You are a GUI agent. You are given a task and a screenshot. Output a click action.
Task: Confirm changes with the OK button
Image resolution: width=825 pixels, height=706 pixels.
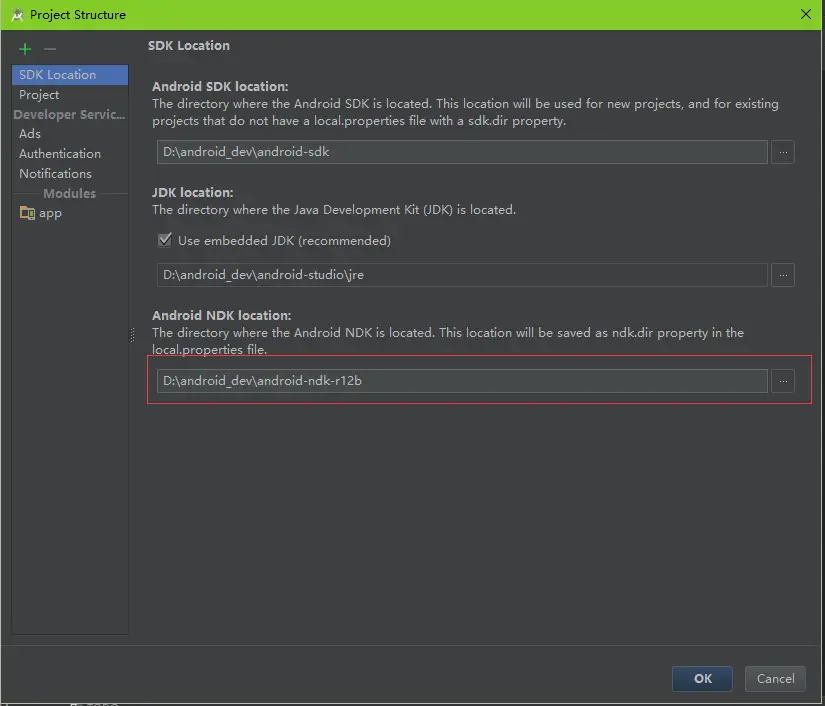point(702,679)
